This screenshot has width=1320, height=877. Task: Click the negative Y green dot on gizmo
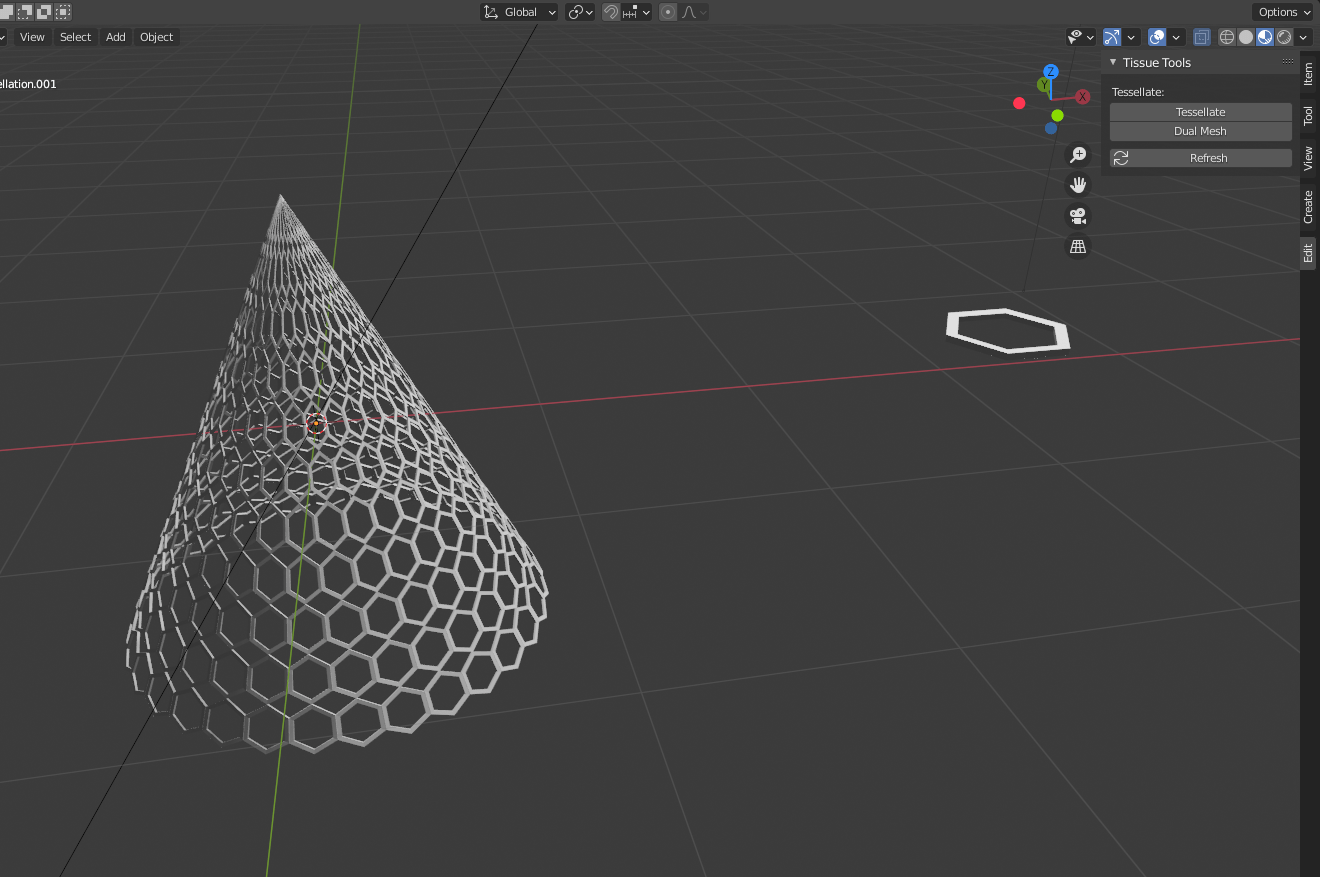tap(1057, 115)
